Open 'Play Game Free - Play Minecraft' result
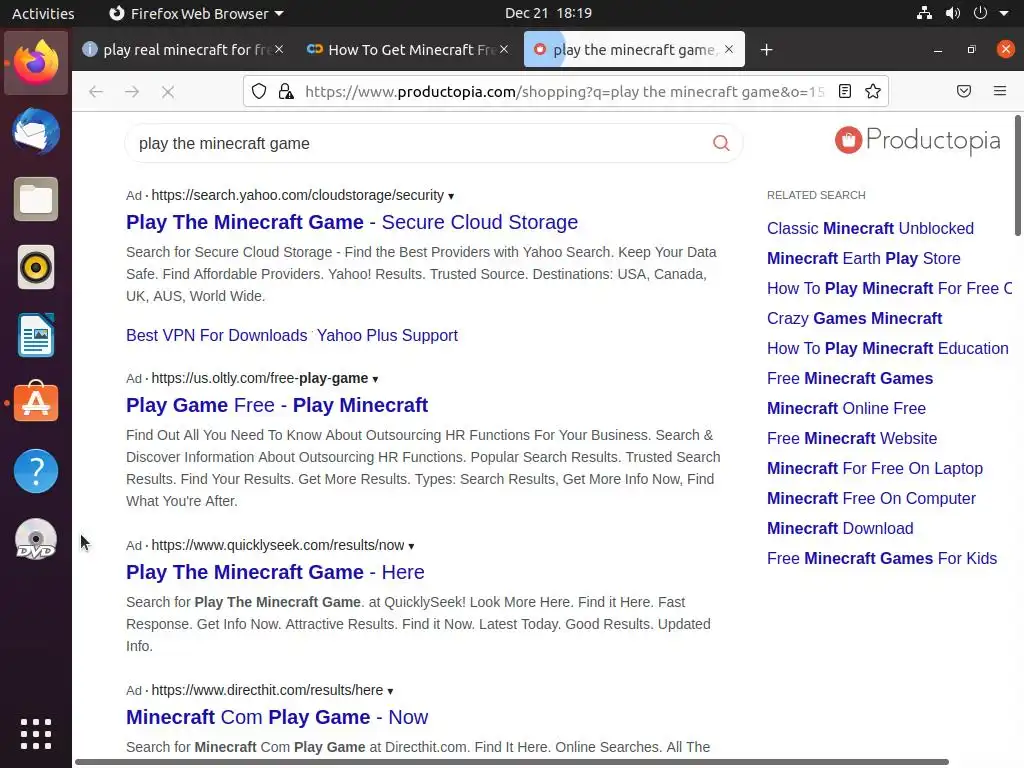This screenshot has height=768, width=1024. (277, 405)
